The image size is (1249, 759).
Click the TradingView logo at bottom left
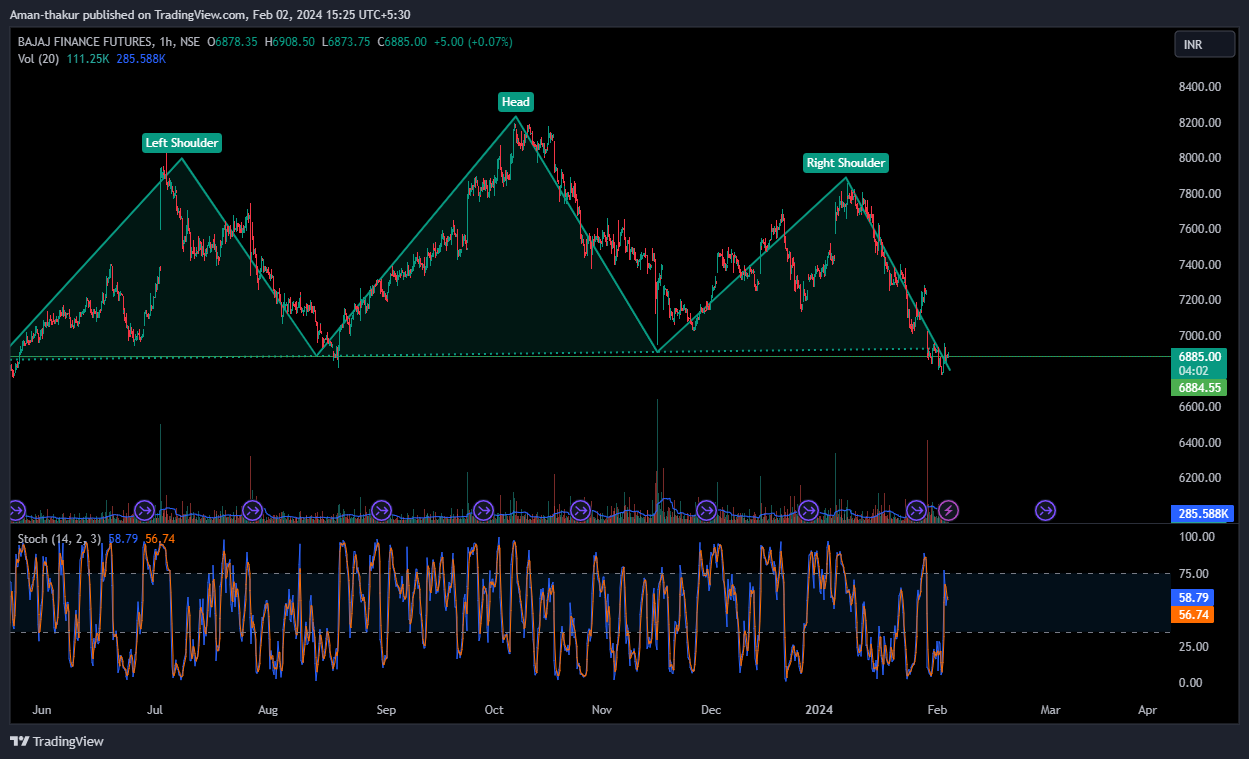[57, 741]
